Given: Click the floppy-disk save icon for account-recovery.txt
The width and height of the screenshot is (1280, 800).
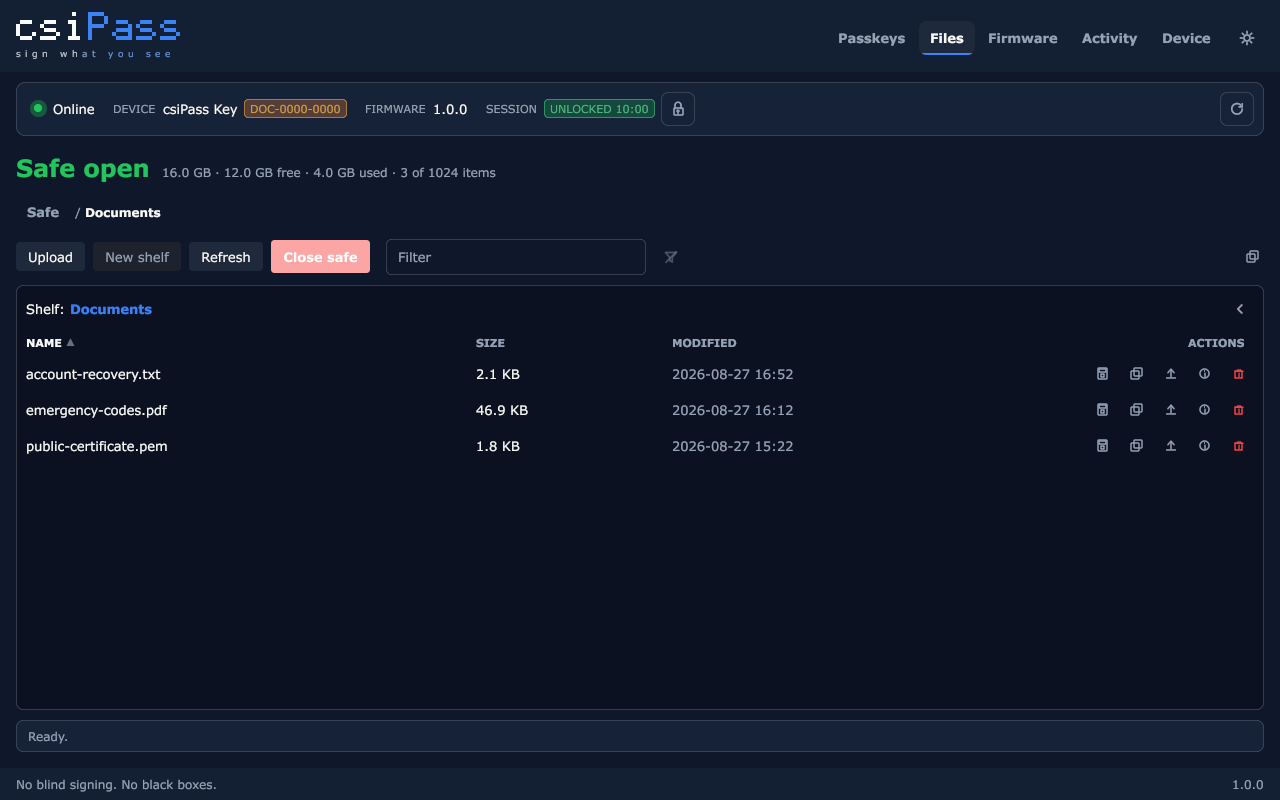Looking at the screenshot, I should click(1102, 374).
